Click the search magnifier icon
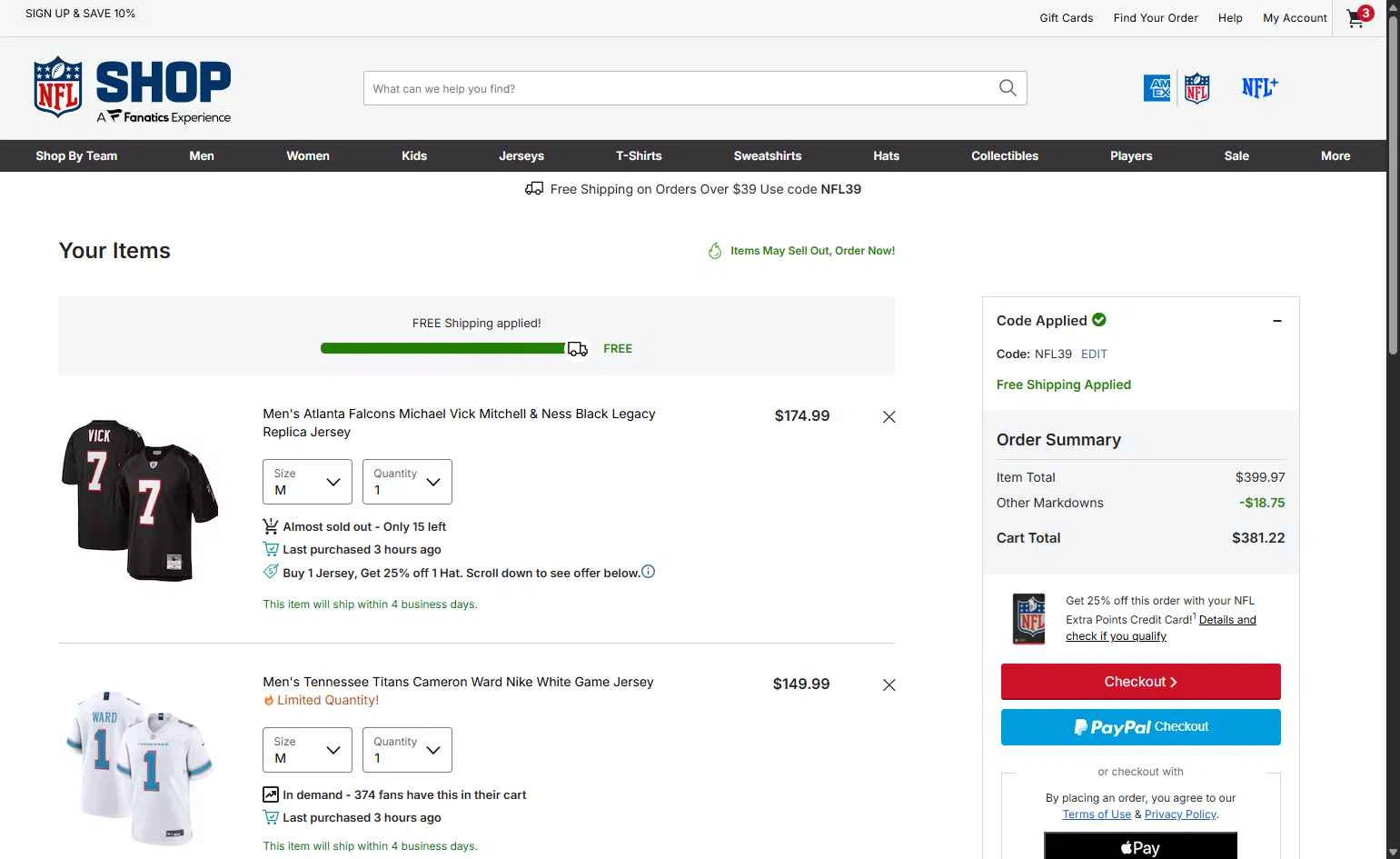 click(1008, 88)
